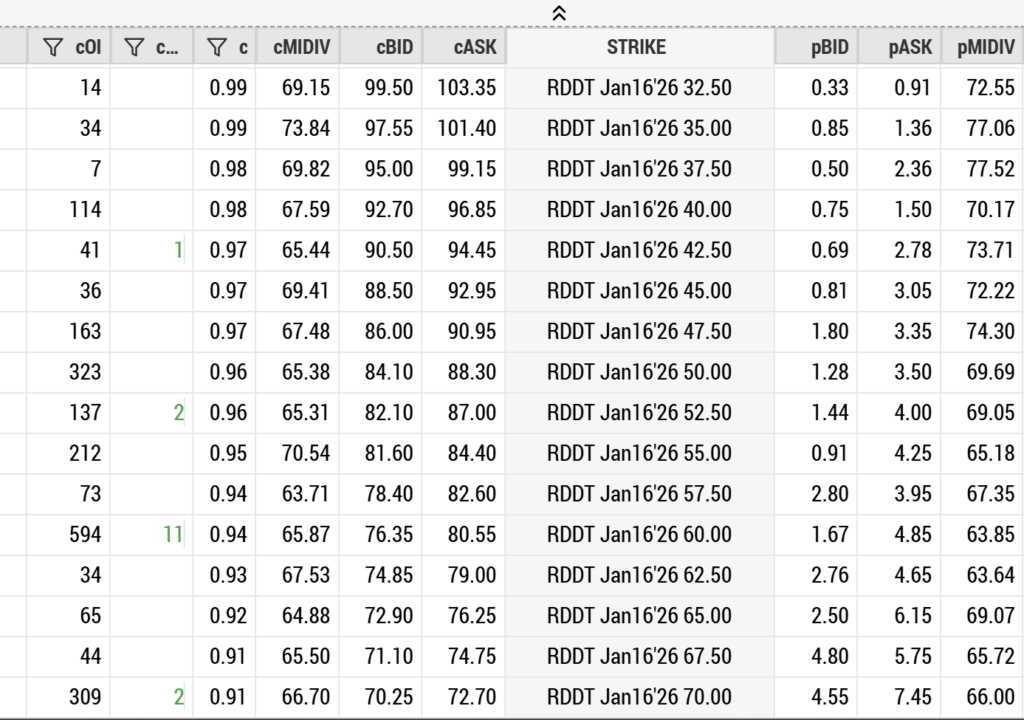Select strike RDDT Jan16'26 60.00
The width and height of the screenshot is (1024, 720).
click(639, 534)
